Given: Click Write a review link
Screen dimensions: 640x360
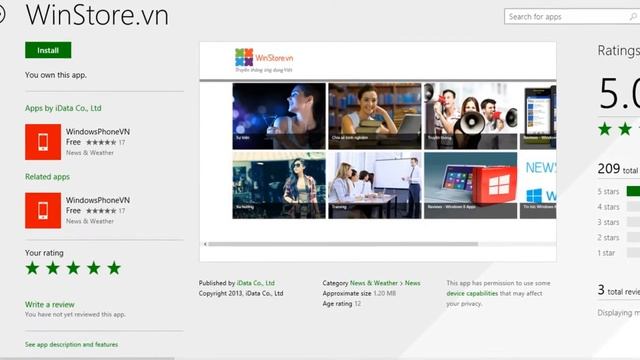Looking at the screenshot, I should tap(50, 304).
